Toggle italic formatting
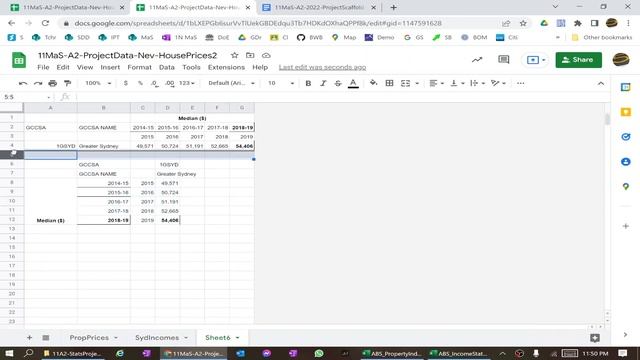 pyautogui.click(x=323, y=83)
